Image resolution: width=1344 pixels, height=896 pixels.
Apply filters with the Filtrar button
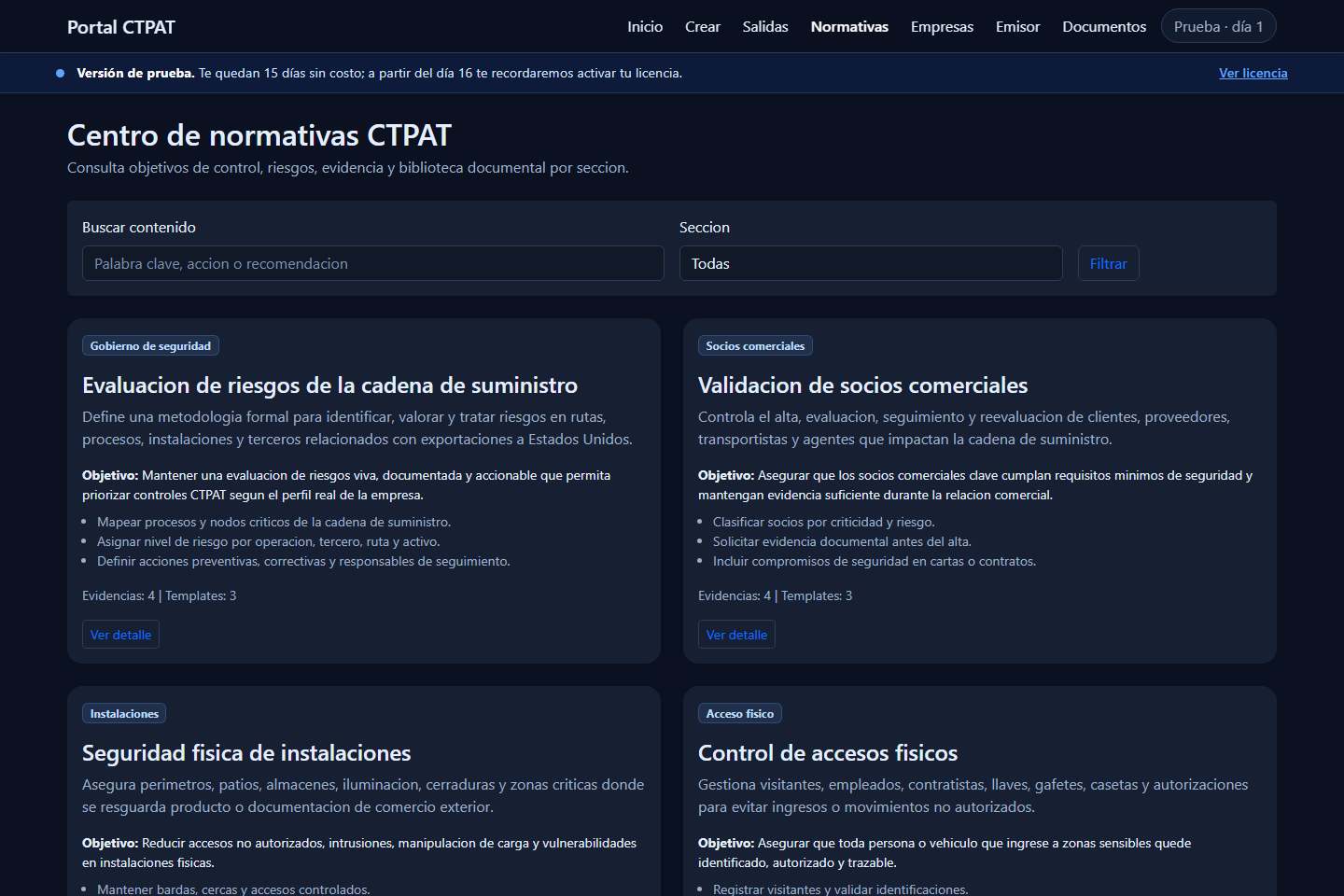click(x=1109, y=263)
